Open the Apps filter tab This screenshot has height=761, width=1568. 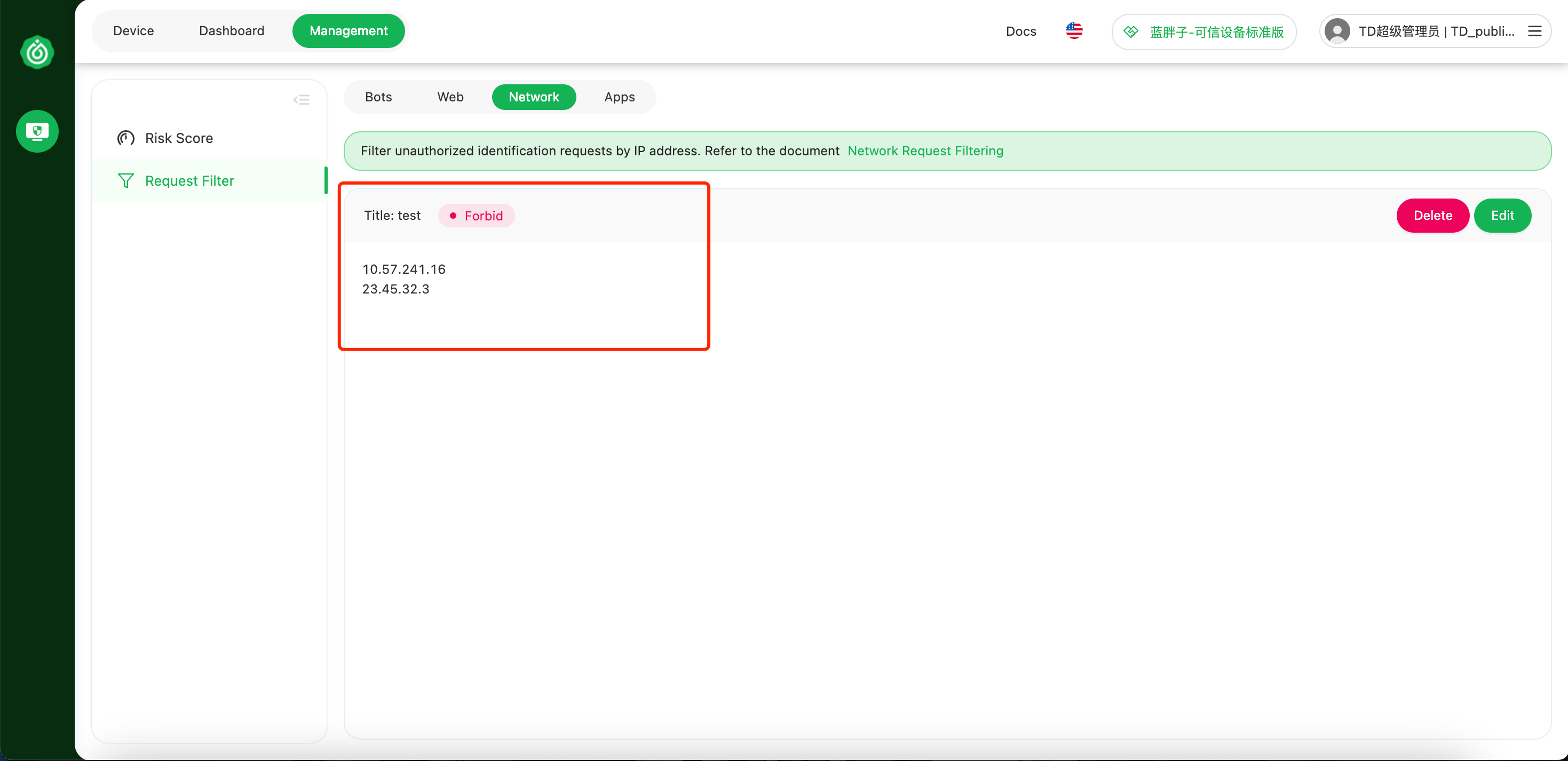pyautogui.click(x=619, y=98)
